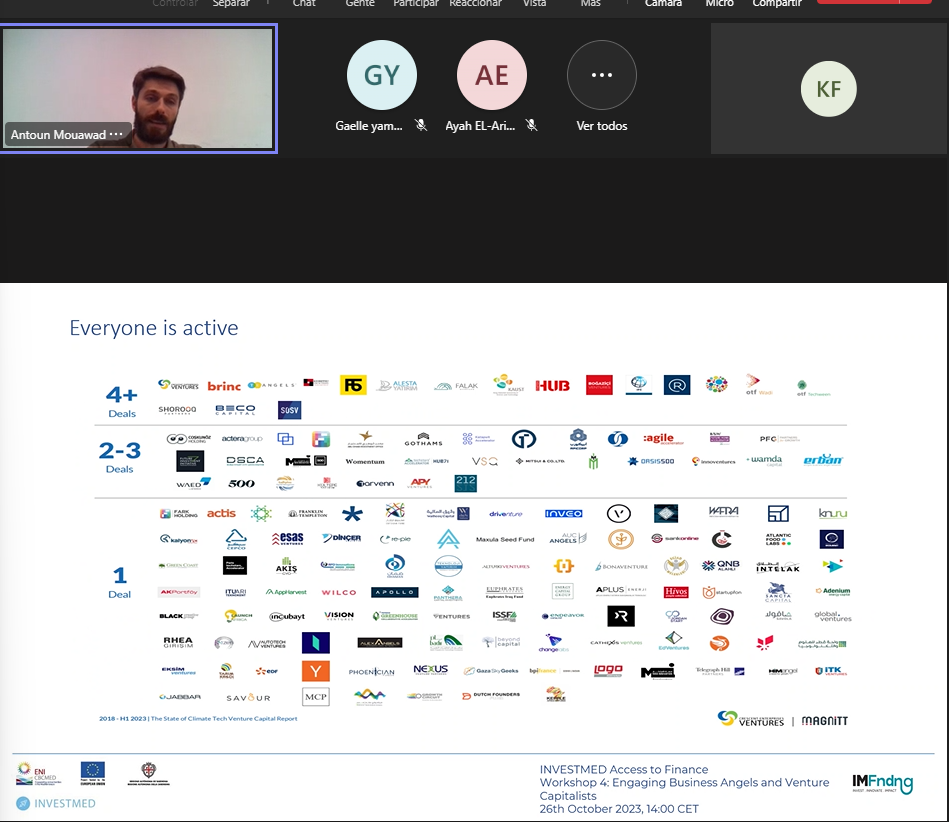
Task: Open the Vista layout menu
Action: 535,4
